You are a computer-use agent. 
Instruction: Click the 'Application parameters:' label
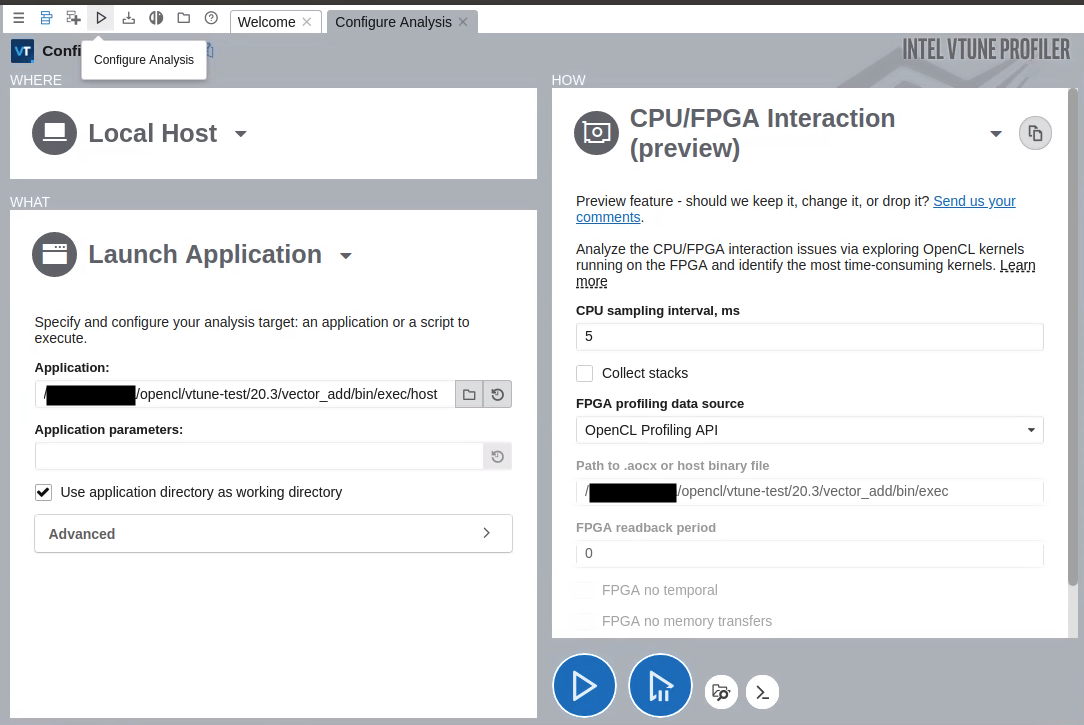tap(109, 430)
